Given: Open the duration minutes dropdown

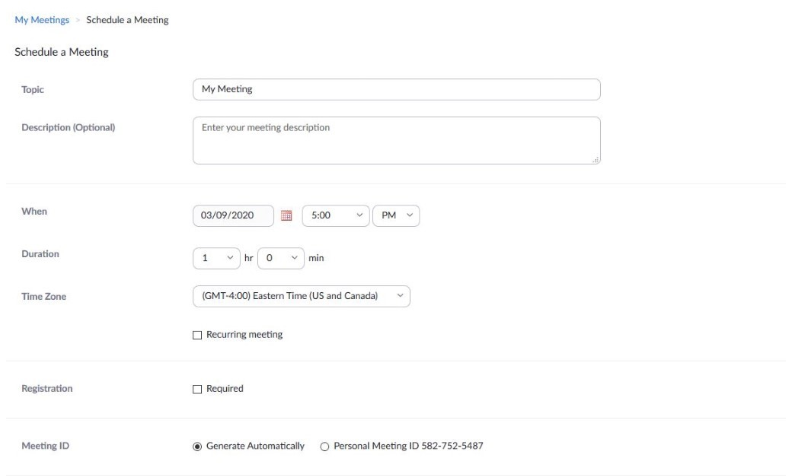Looking at the screenshot, I should [281, 258].
